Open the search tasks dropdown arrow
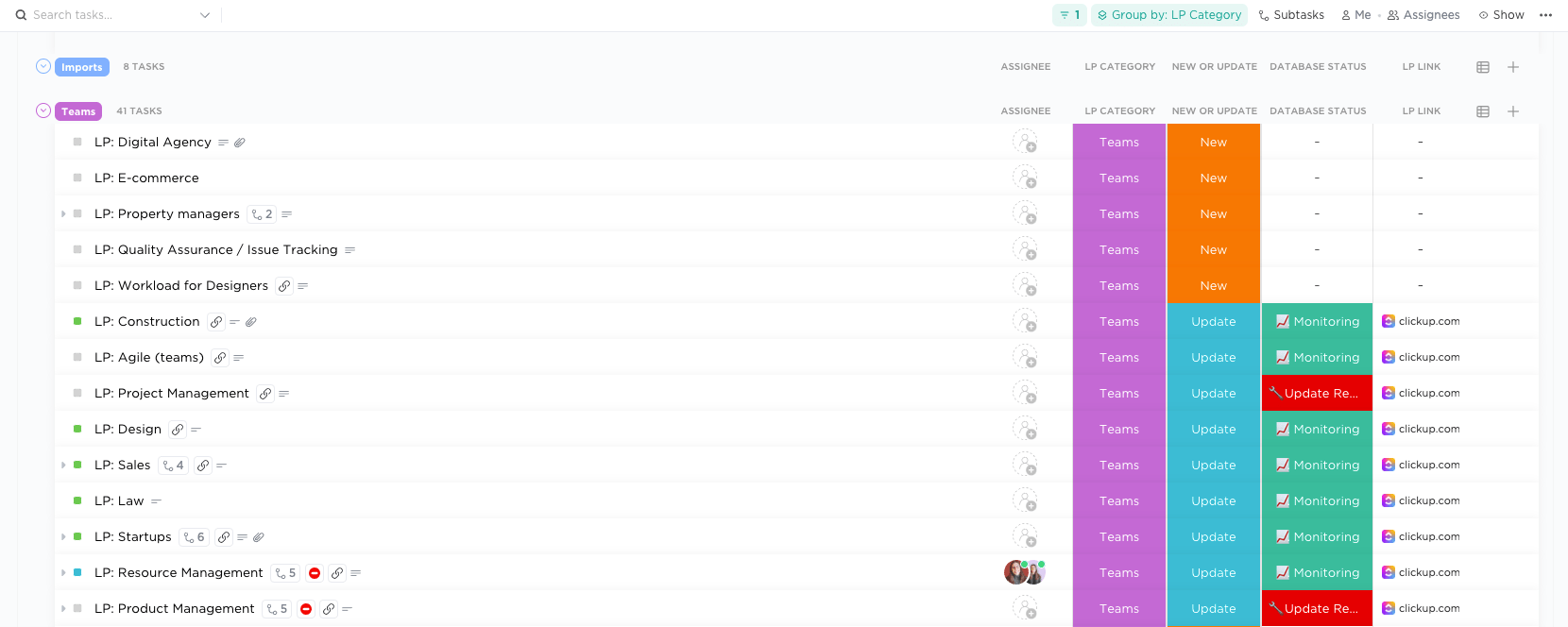Image resolution: width=1568 pixels, height=627 pixels. (205, 15)
